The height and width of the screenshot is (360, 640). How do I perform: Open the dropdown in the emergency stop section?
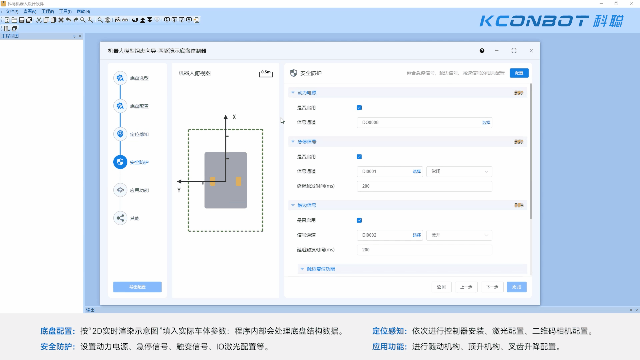pos(459,171)
